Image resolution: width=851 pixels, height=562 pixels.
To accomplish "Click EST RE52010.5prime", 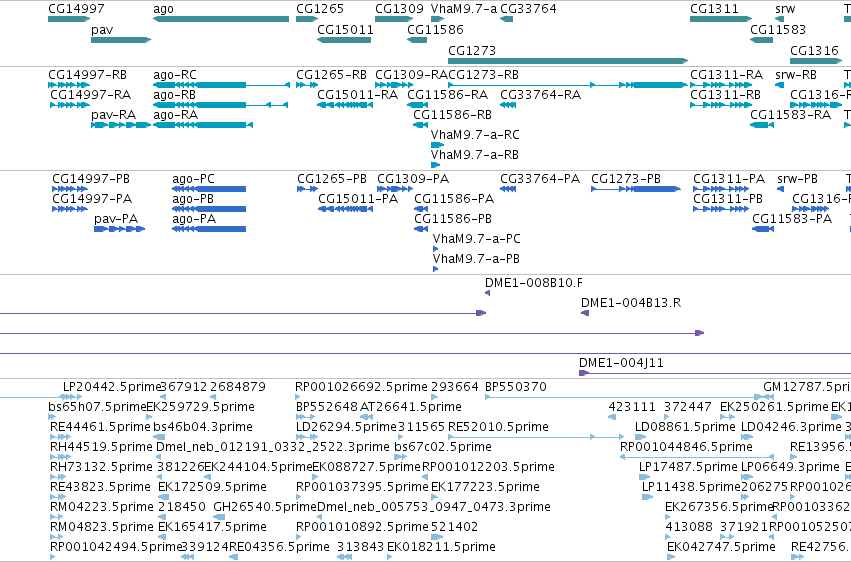I will (x=498, y=427).
